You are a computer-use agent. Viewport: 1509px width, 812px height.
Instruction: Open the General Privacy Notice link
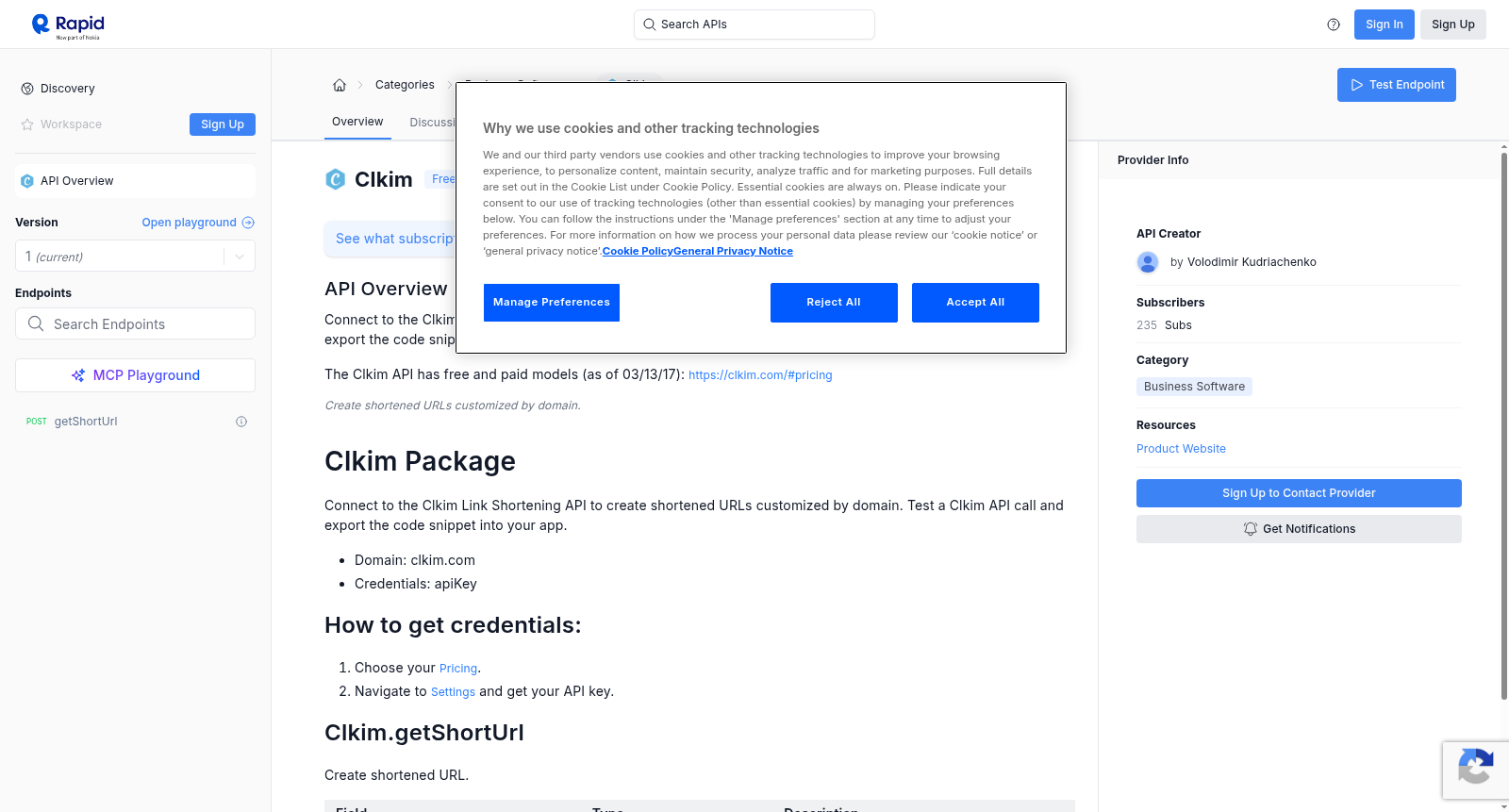tap(733, 251)
